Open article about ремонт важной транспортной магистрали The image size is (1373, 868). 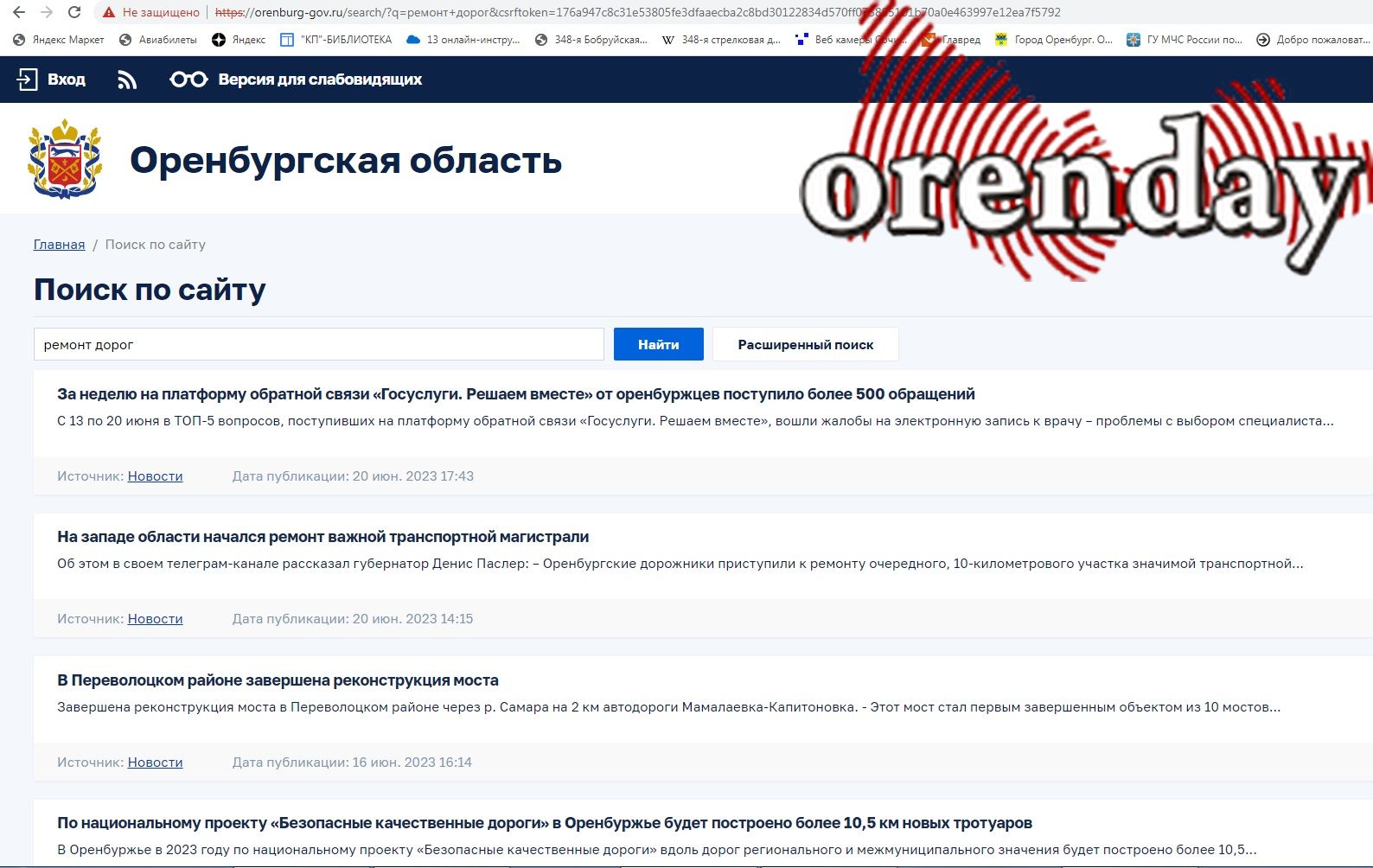(322, 537)
